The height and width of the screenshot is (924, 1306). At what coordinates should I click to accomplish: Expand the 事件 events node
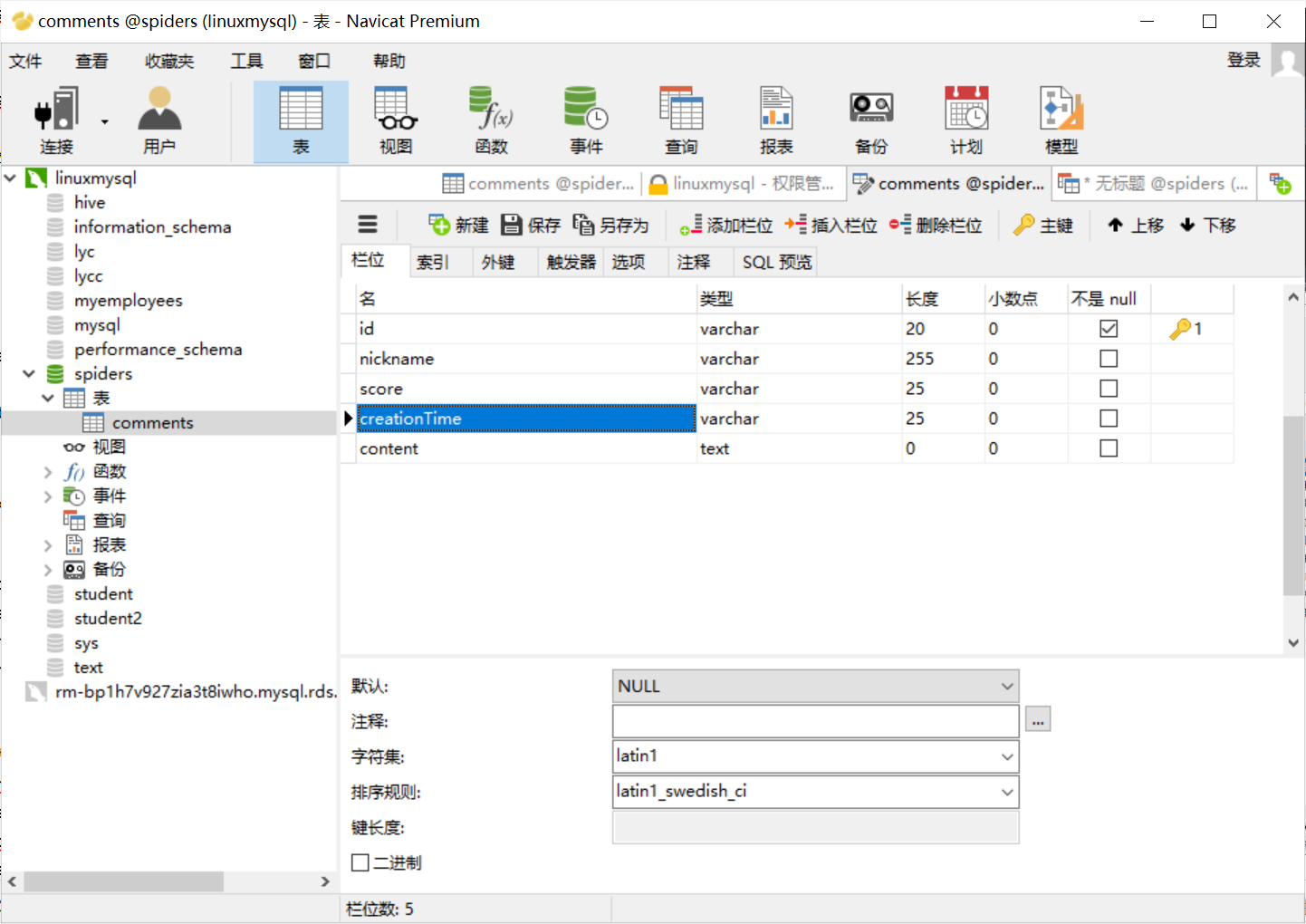click(48, 496)
